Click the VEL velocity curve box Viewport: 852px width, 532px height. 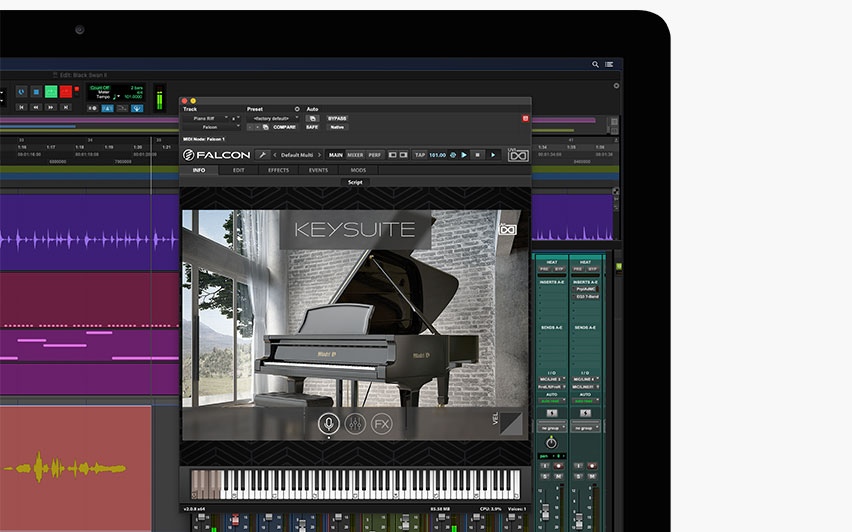coord(511,424)
